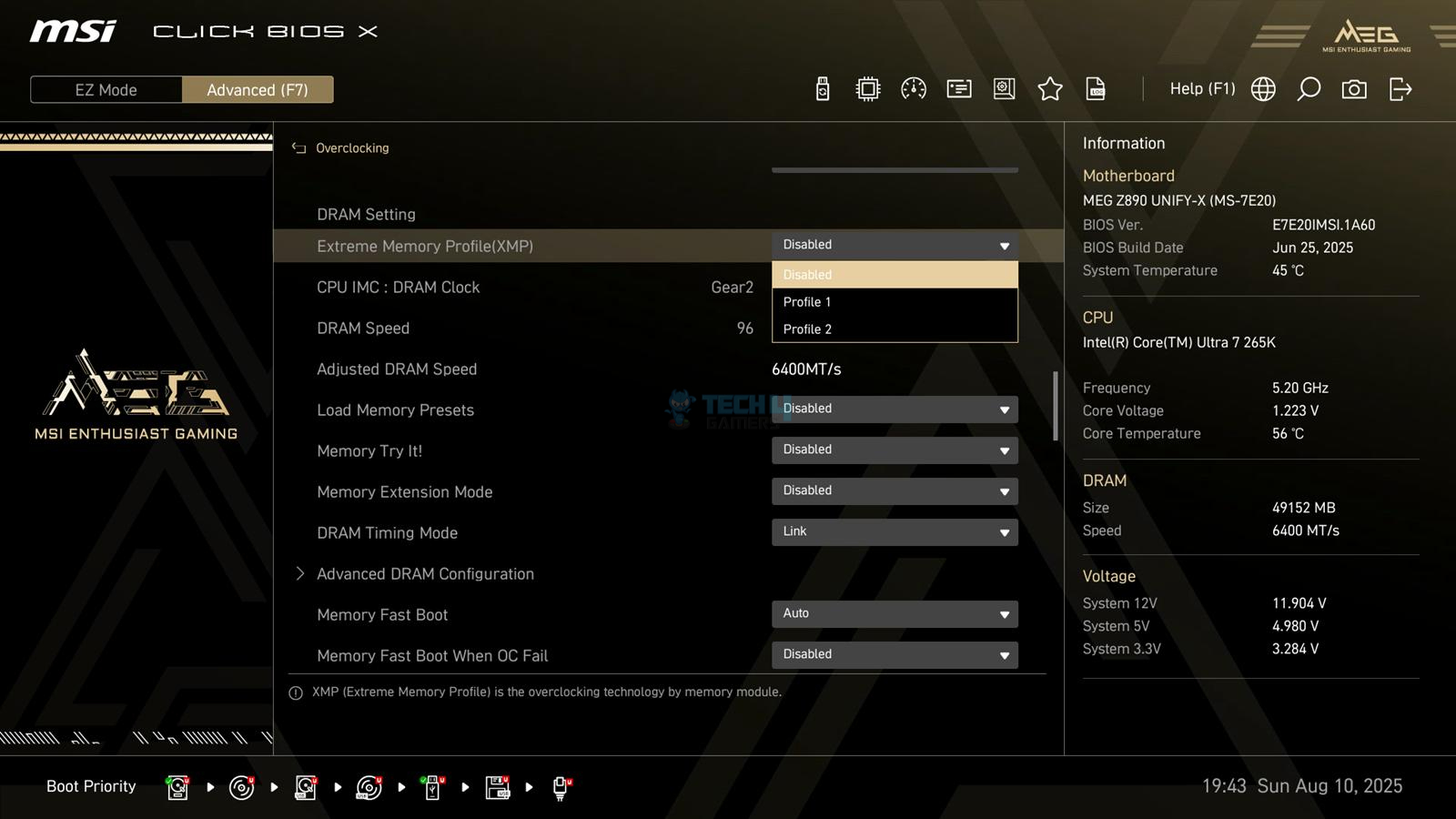
Task: Take a screenshot with camera icon
Action: click(1354, 89)
